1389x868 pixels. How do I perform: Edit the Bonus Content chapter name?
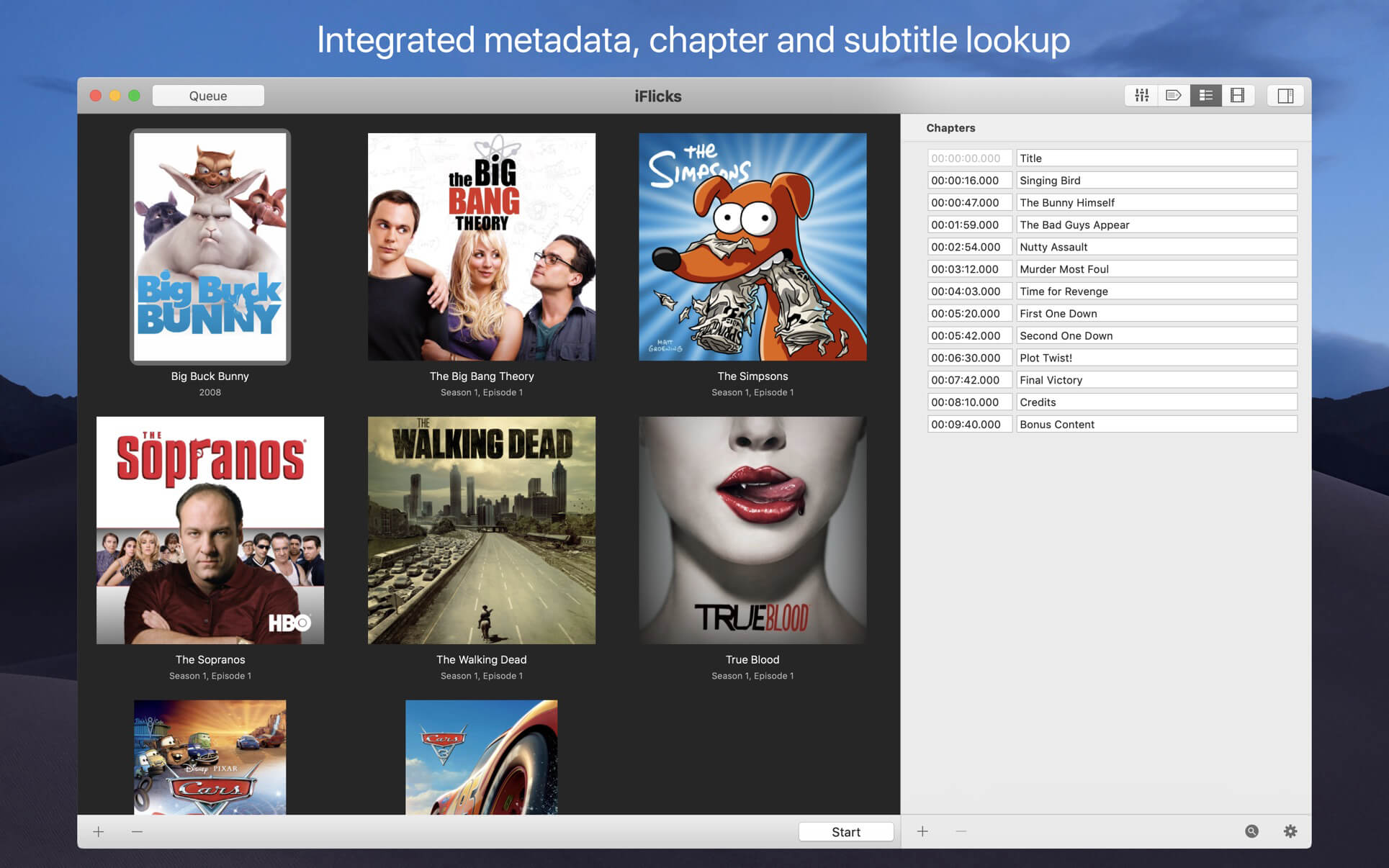pyautogui.click(x=1156, y=425)
